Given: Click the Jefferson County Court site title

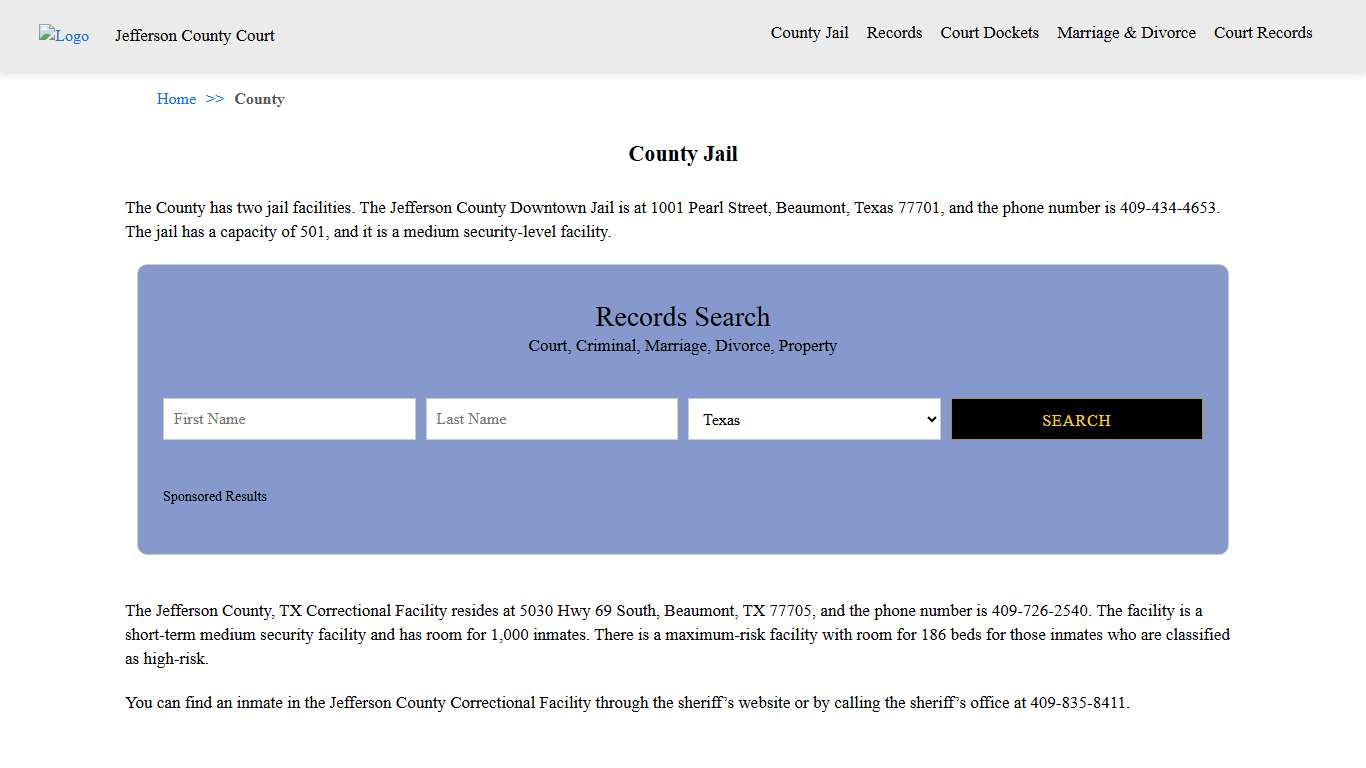Looking at the screenshot, I should click(x=194, y=36).
